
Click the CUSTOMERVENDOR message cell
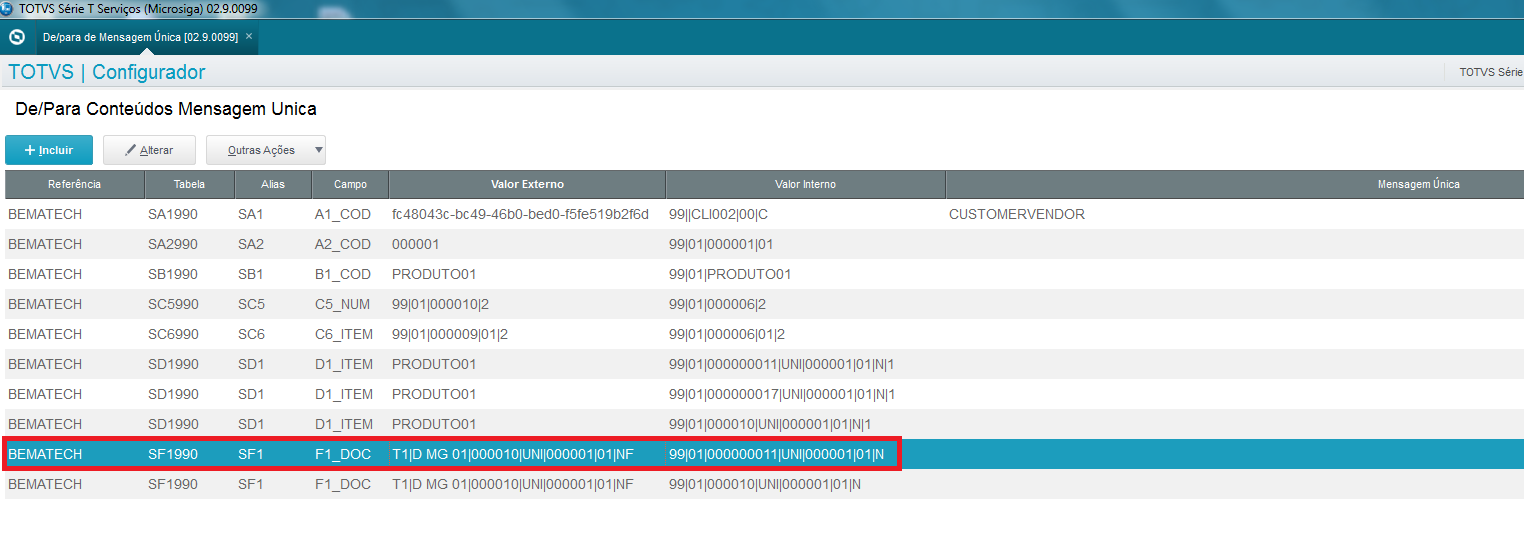point(1017,214)
